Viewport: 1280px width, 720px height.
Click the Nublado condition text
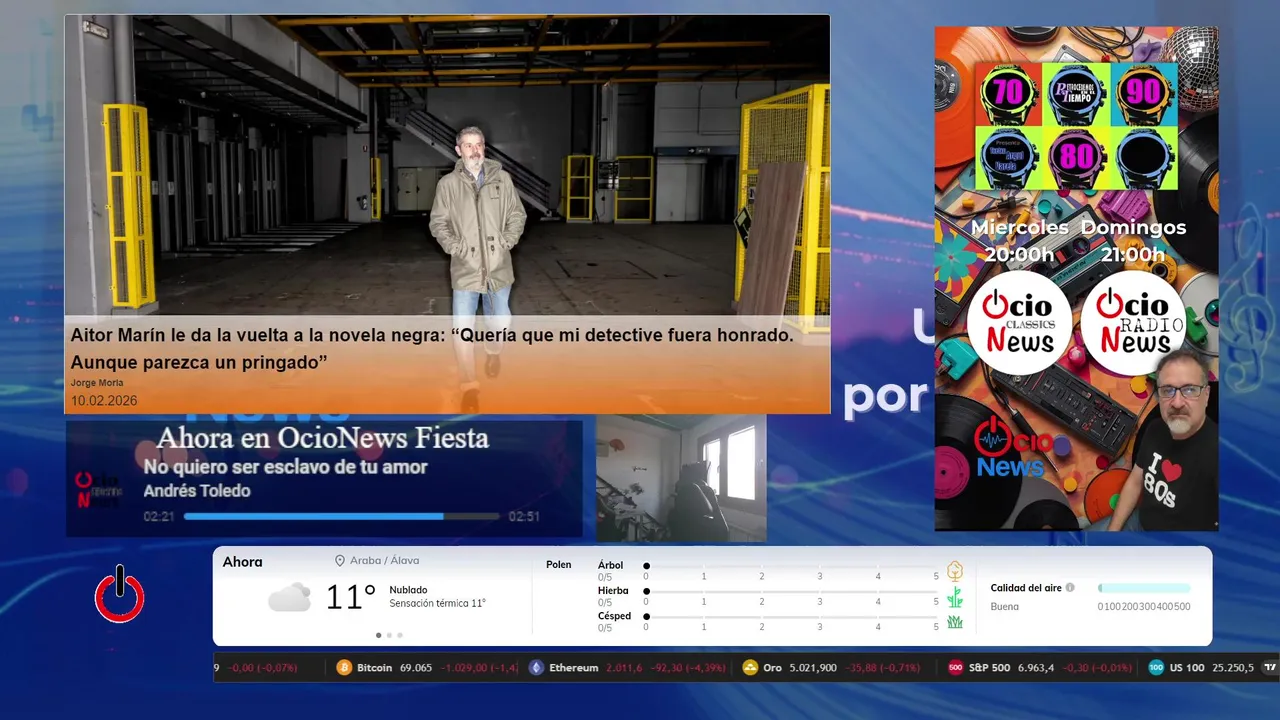tap(409, 590)
